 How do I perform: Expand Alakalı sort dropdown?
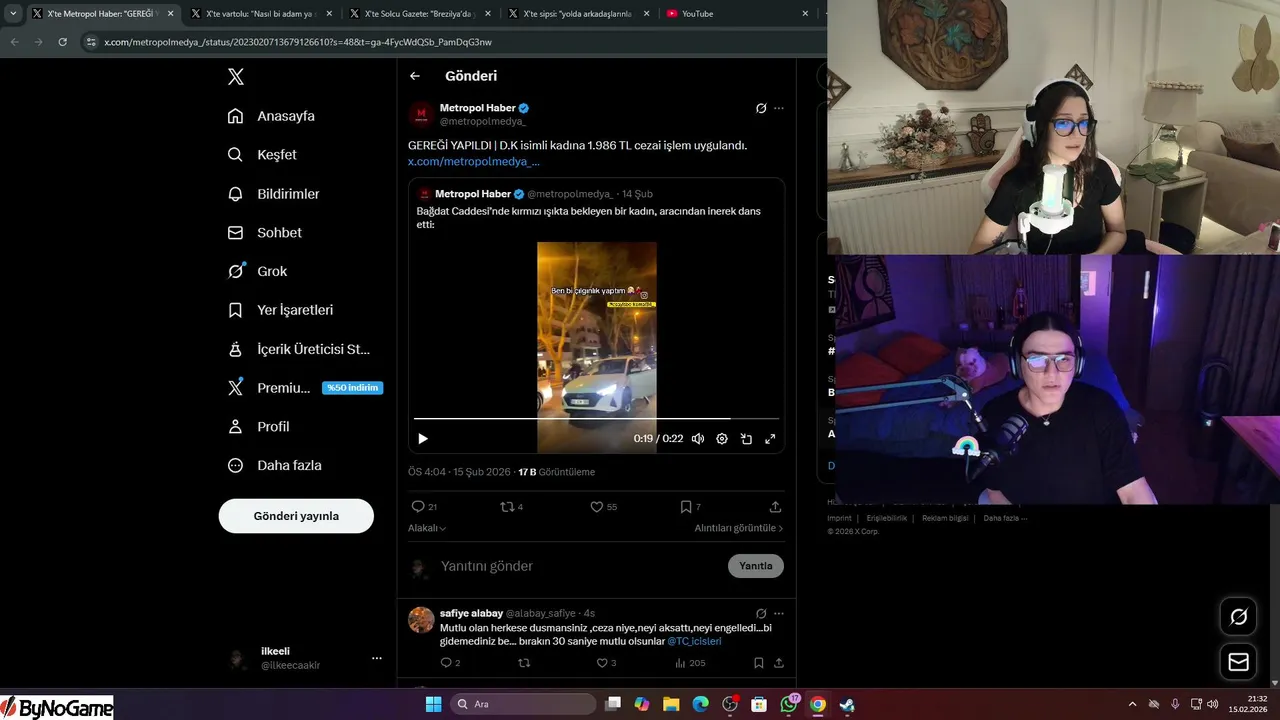(x=427, y=528)
